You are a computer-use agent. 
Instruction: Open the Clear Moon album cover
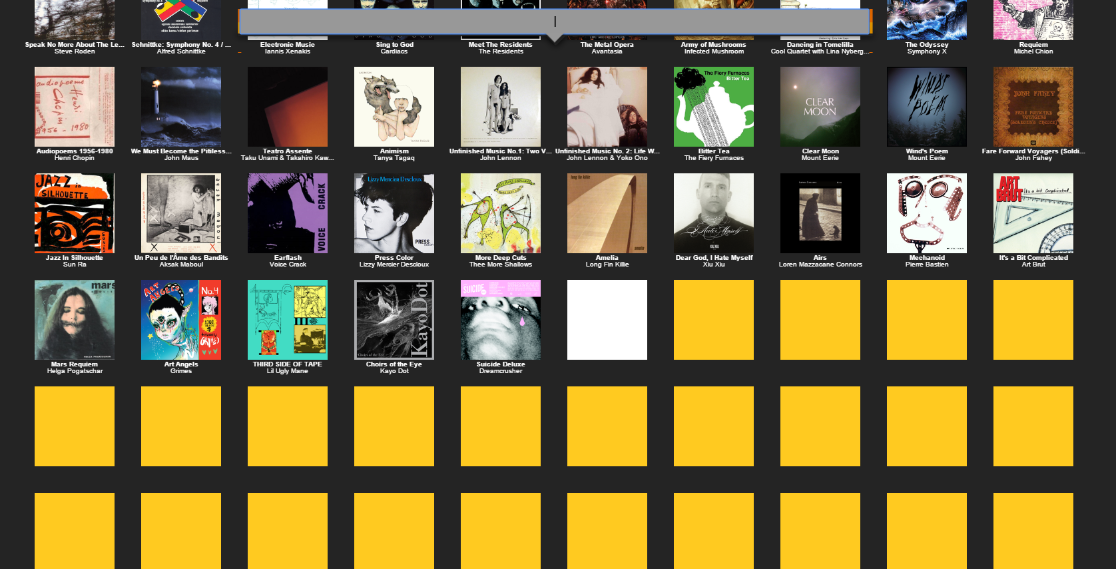tap(820, 107)
